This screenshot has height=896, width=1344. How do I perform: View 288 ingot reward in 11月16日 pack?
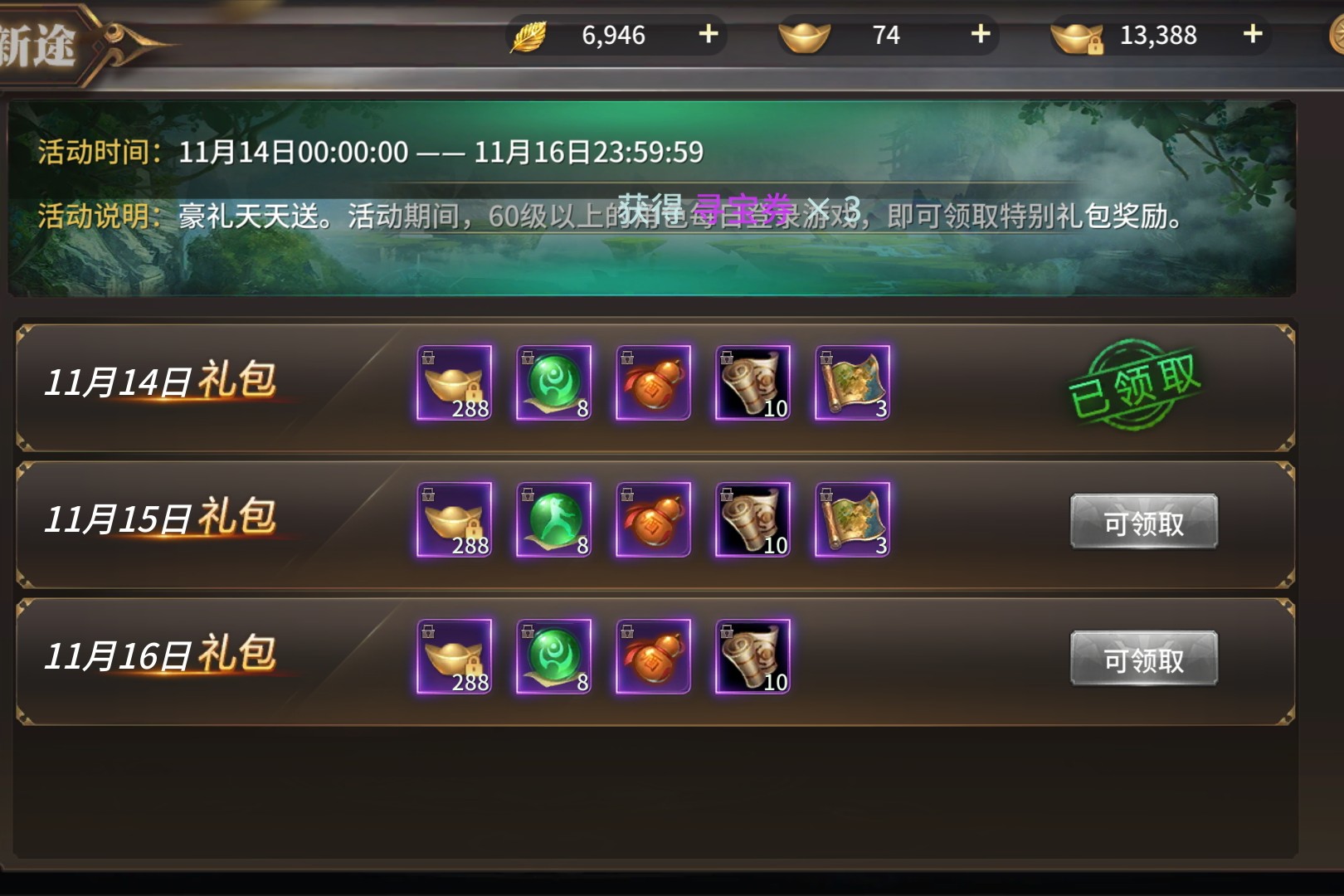pyautogui.click(x=455, y=657)
